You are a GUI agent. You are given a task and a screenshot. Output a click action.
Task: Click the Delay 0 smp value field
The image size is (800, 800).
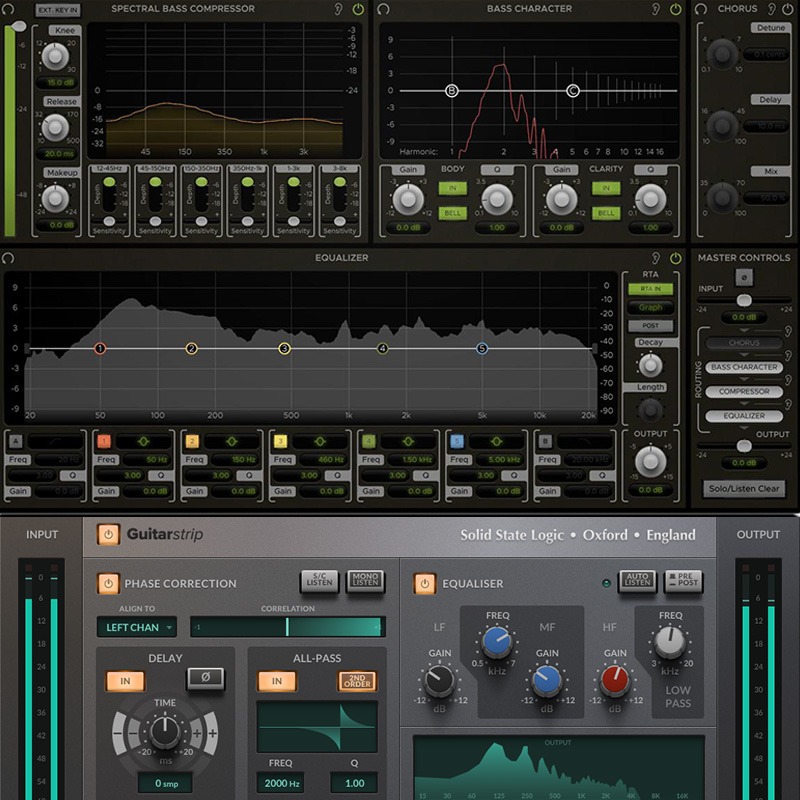click(x=165, y=783)
